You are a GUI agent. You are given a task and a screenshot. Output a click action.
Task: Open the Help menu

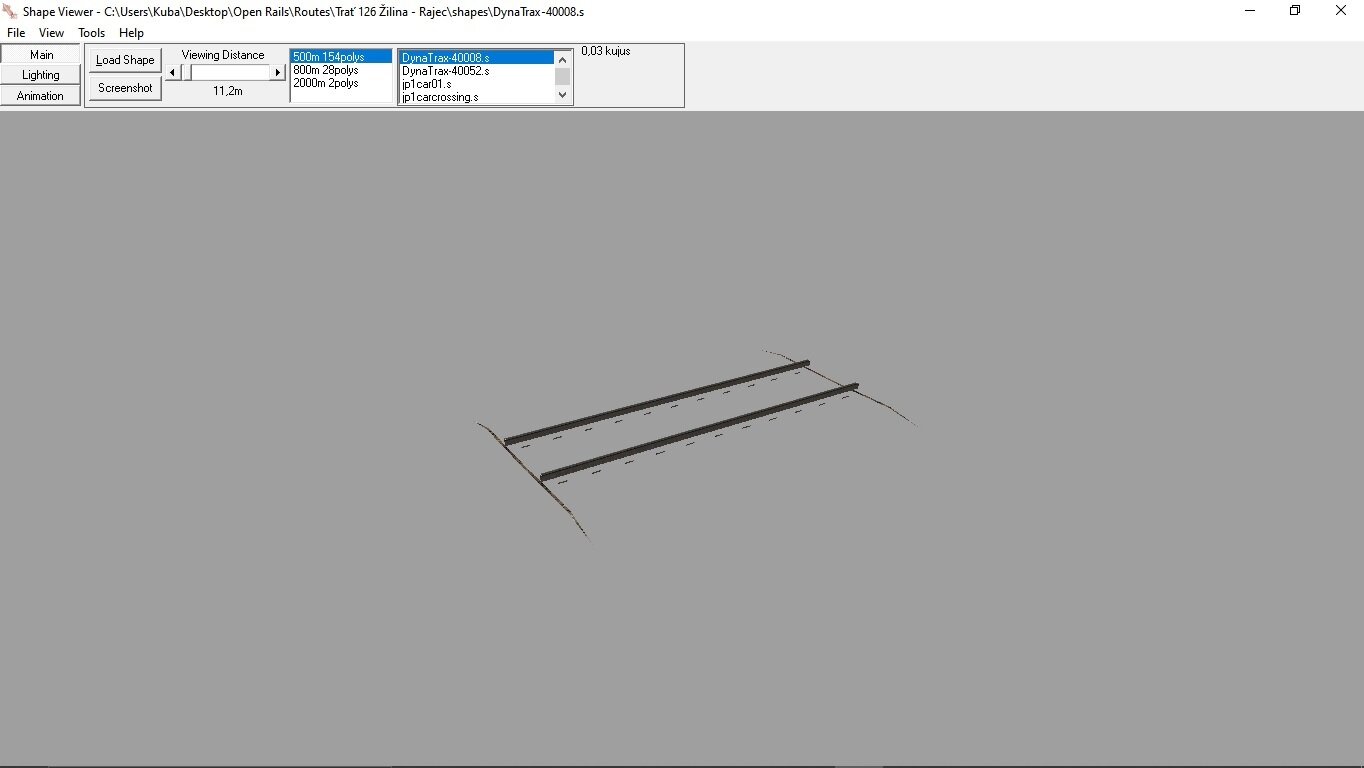click(131, 33)
